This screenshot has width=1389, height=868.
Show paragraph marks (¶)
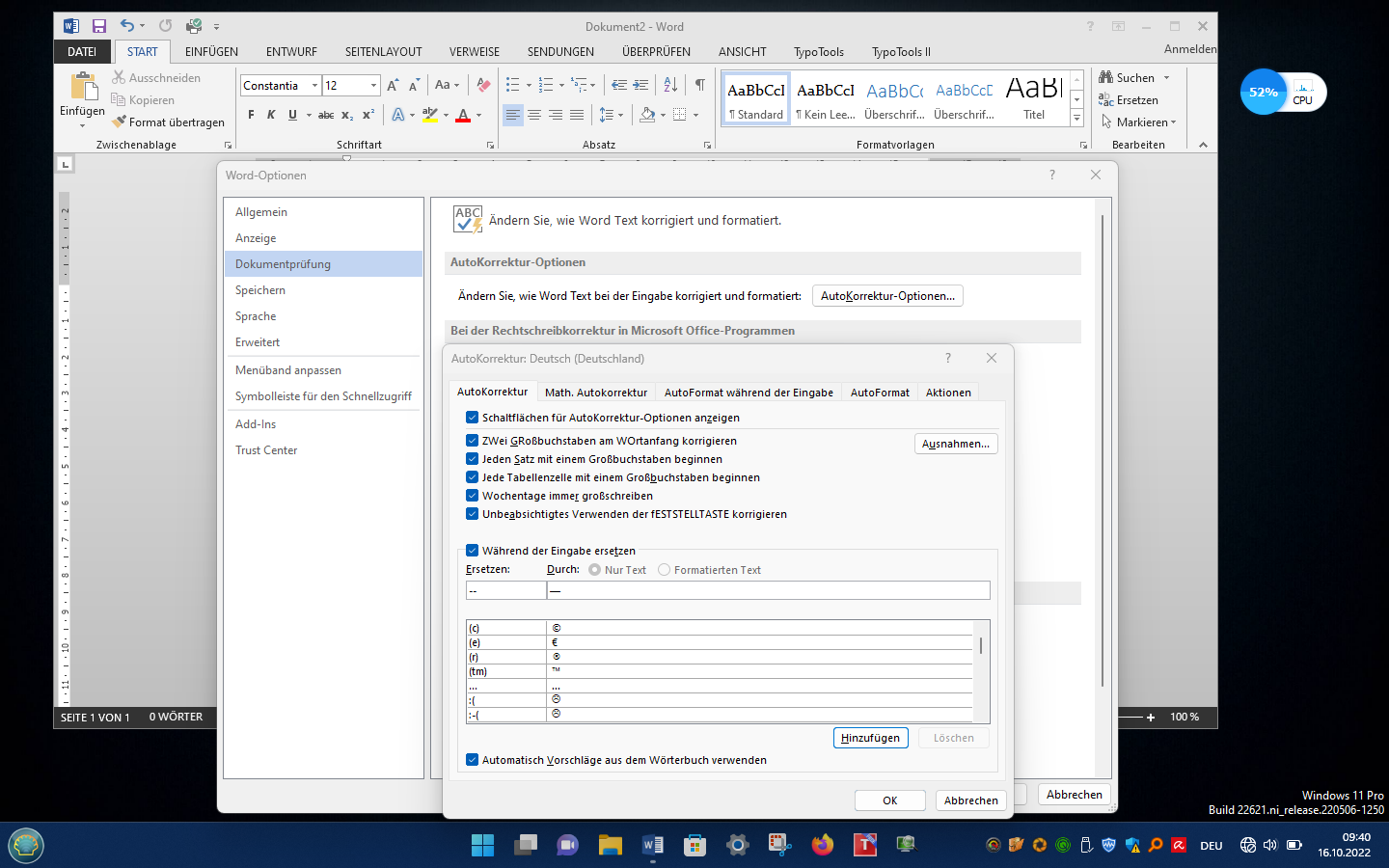pos(699,86)
